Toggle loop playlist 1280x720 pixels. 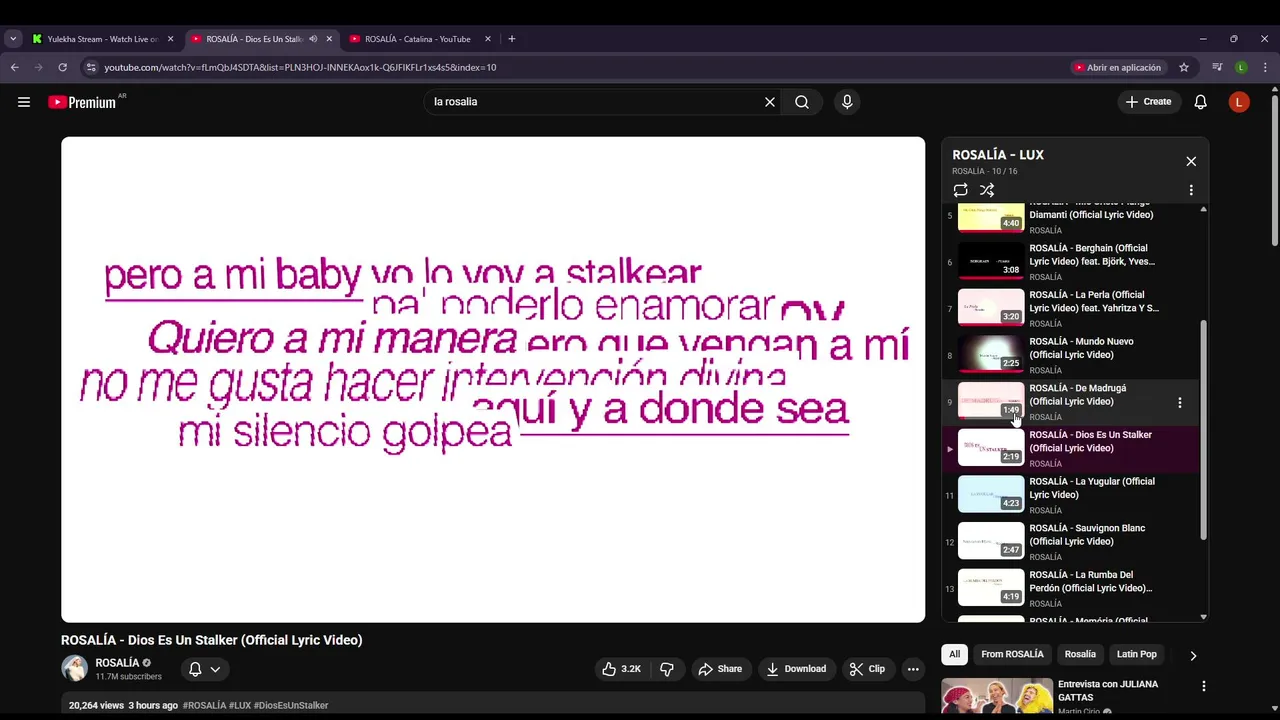961,190
